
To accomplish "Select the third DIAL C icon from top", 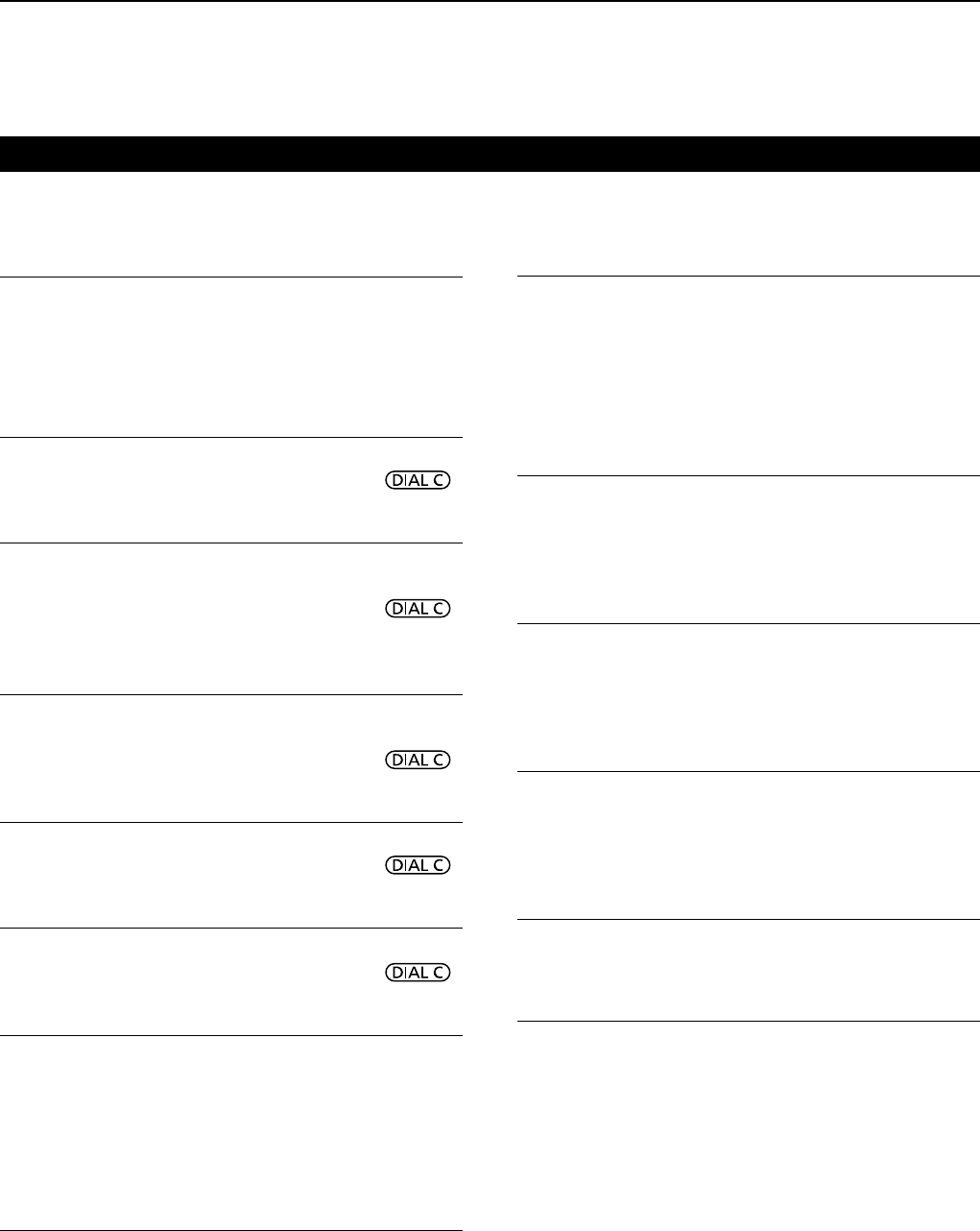I will click(418, 760).
